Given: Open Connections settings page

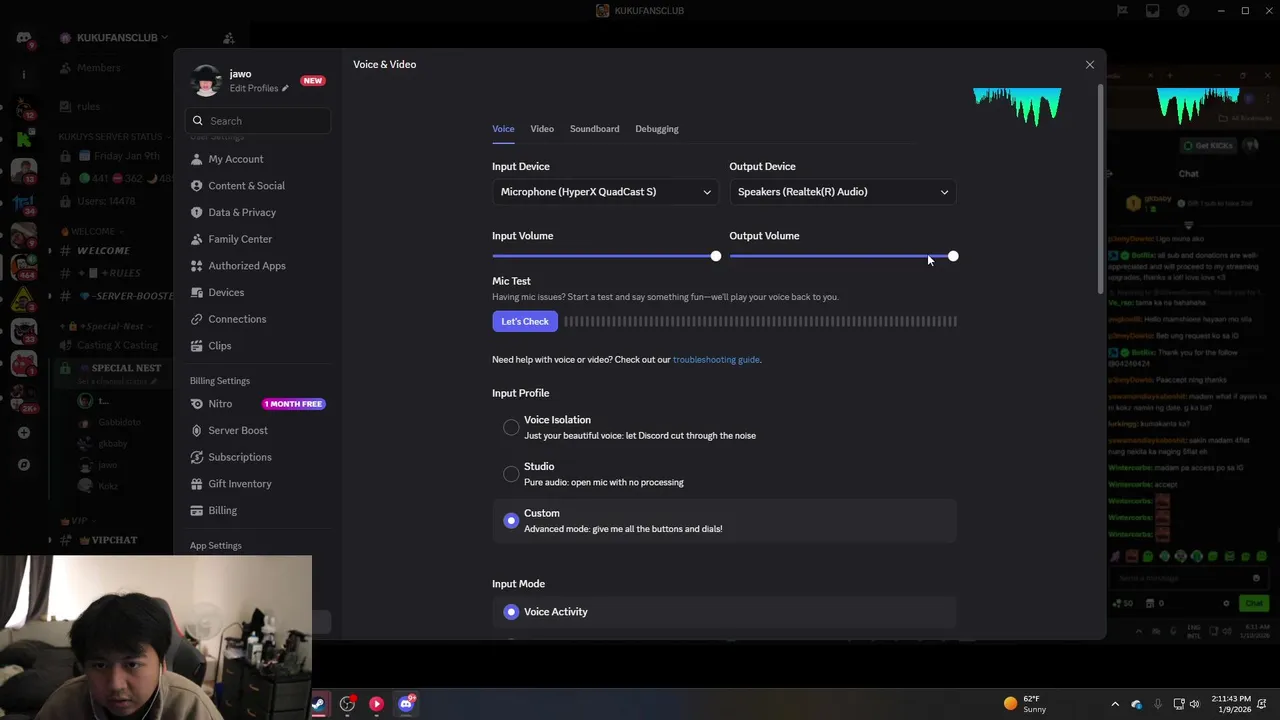Looking at the screenshot, I should 237,319.
